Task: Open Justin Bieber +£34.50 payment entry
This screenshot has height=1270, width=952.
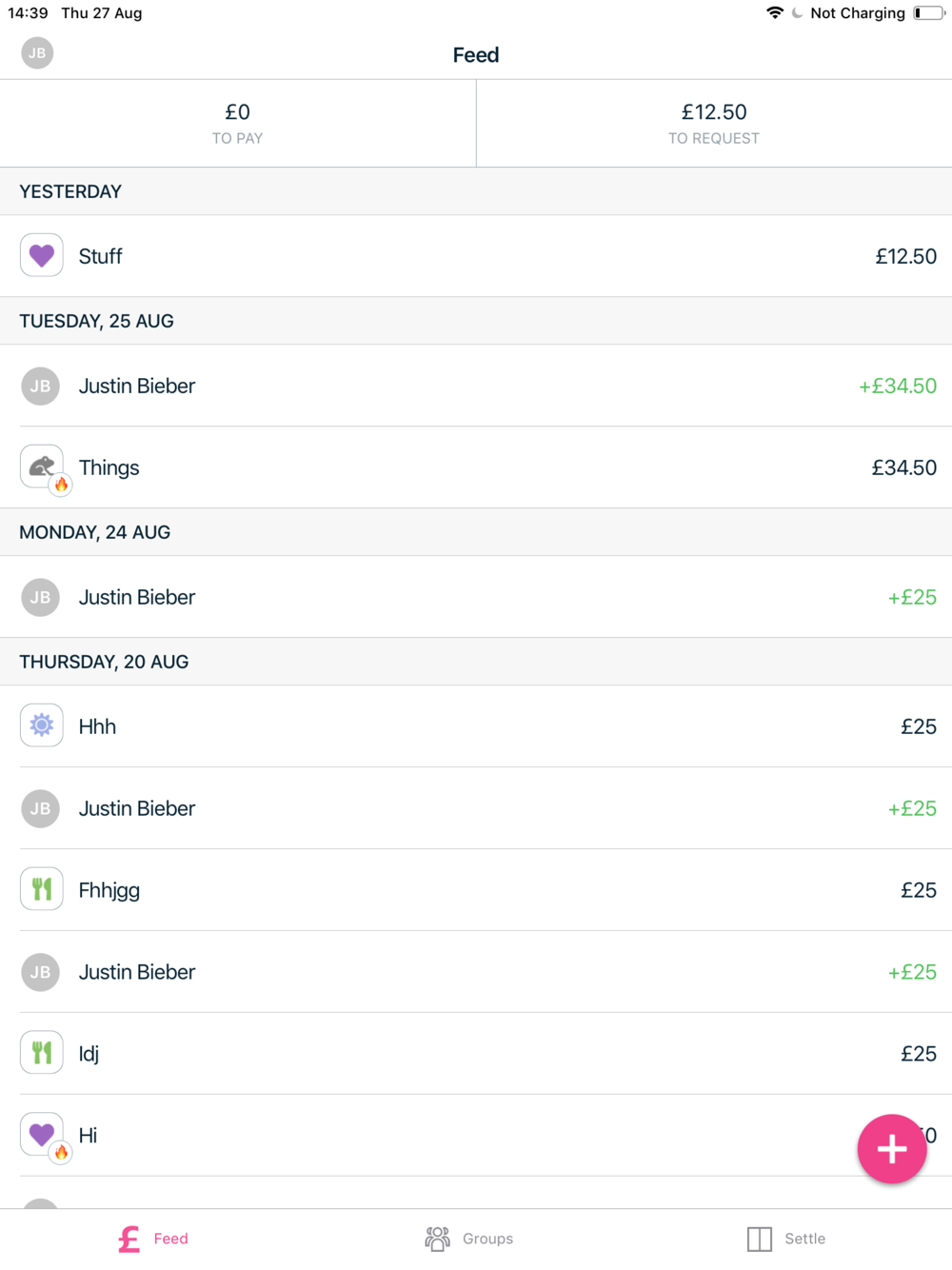Action: click(476, 386)
